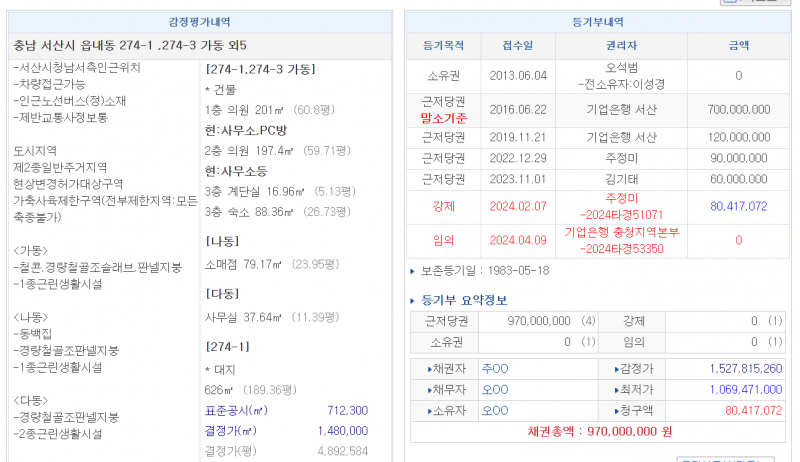Click the arrow bullet beside 등기부 요약정보
Screen dimensions: 800x462
pos(415,300)
